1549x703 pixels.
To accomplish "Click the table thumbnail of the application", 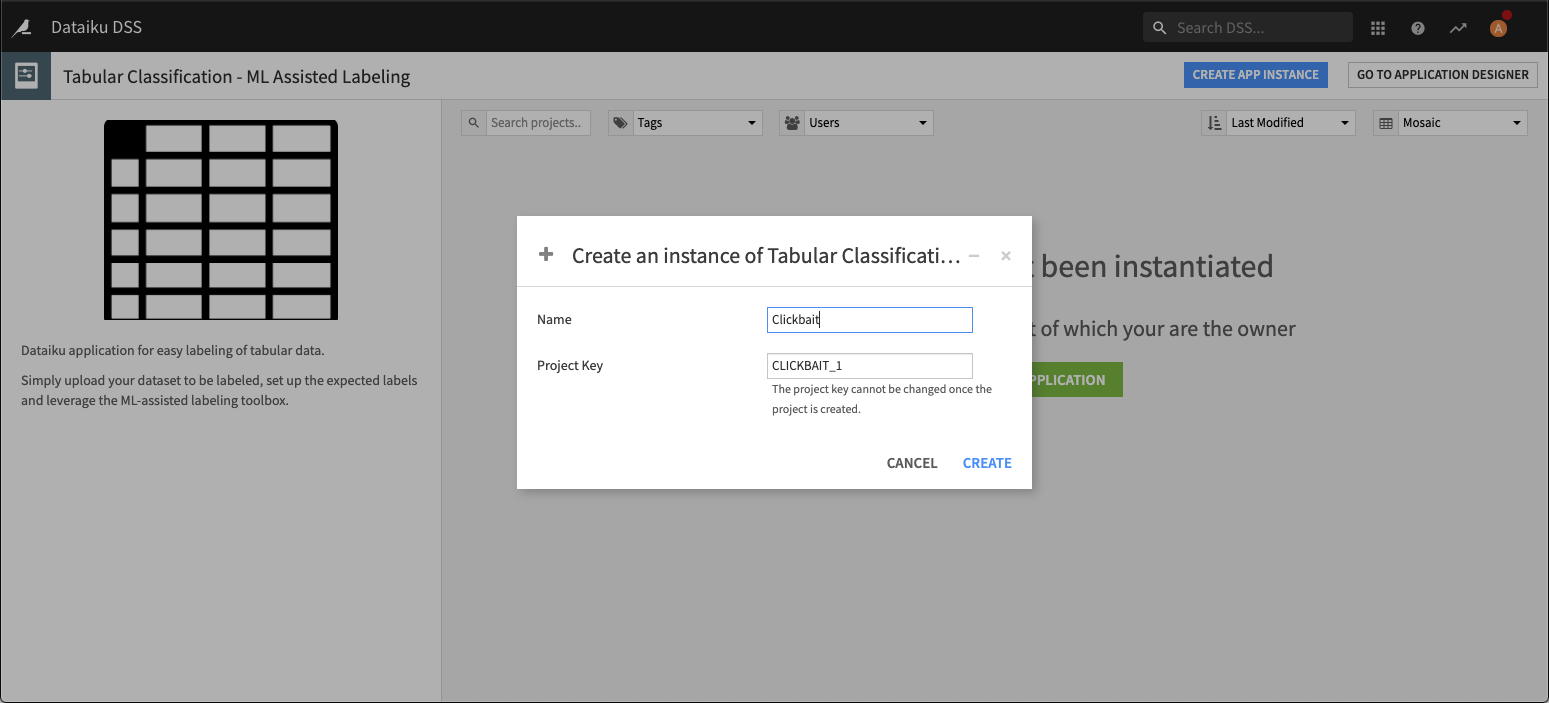I will [221, 220].
